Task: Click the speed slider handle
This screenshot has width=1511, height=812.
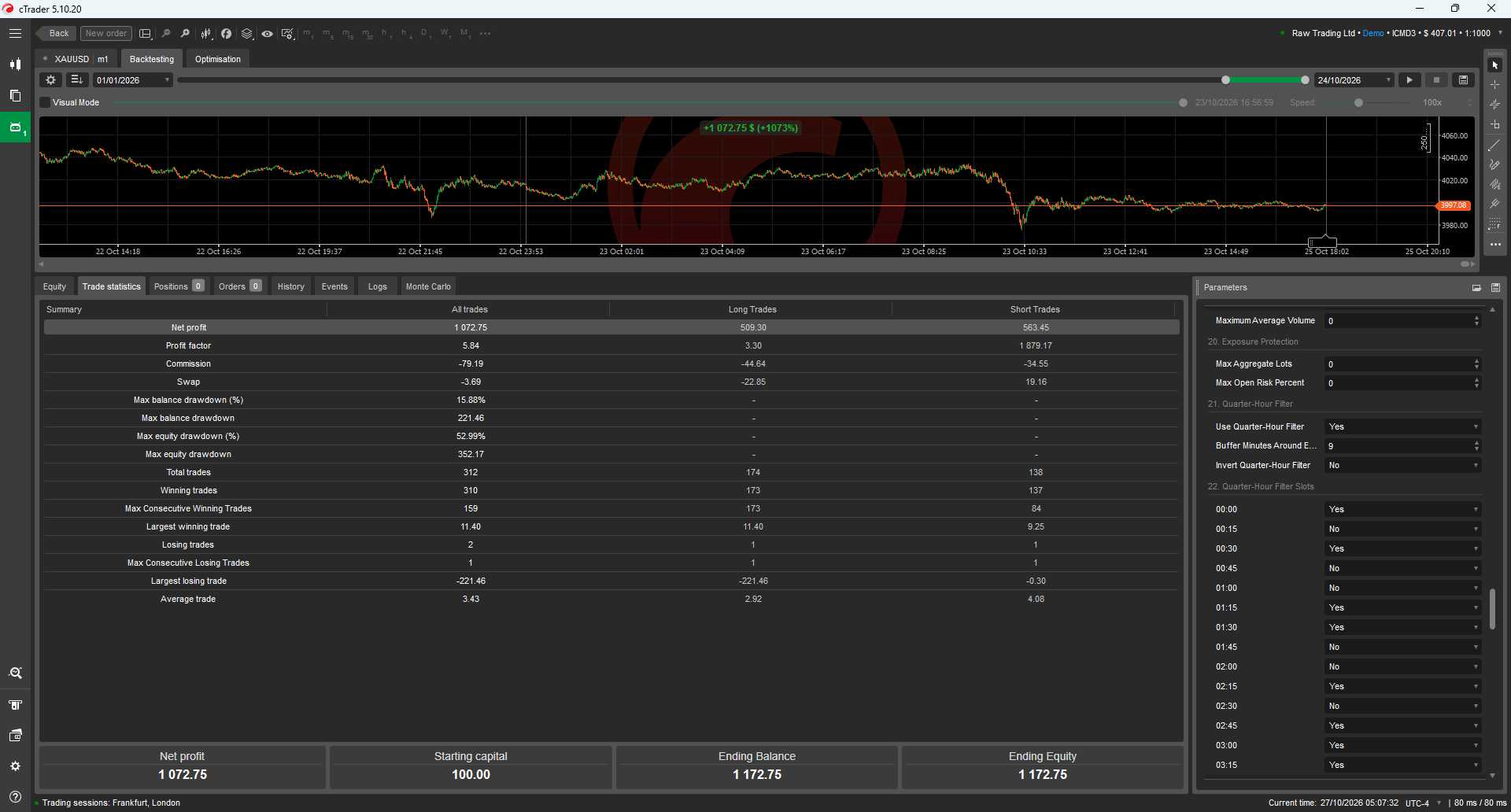Action: (1358, 102)
